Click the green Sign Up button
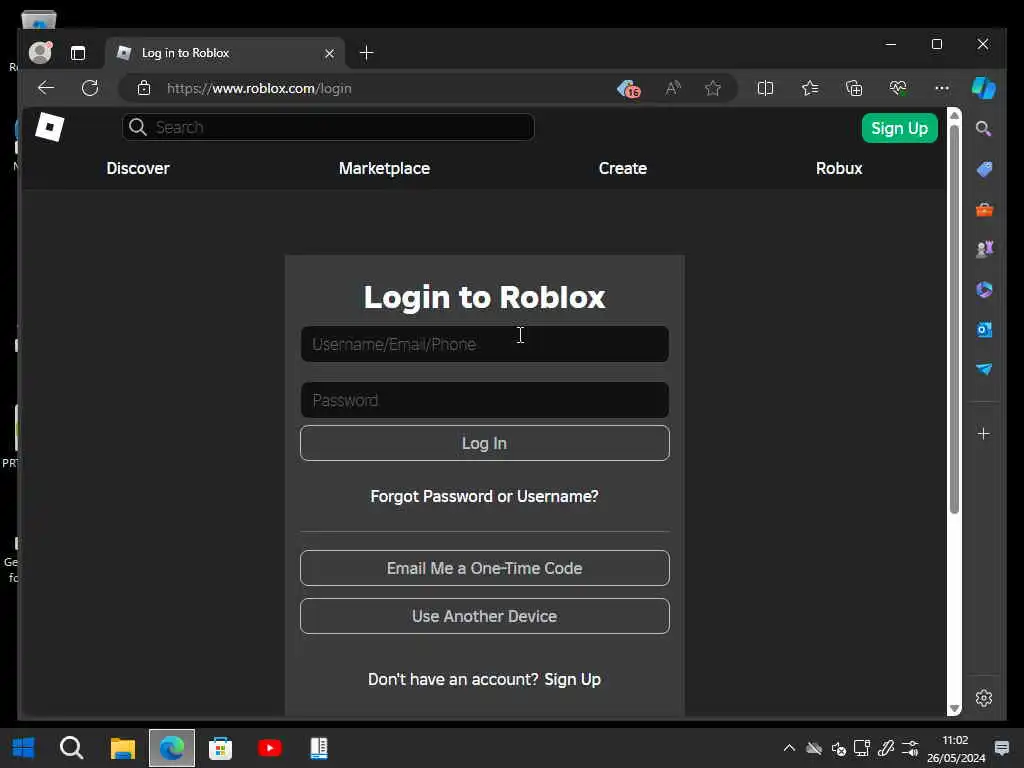 click(899, 128)
